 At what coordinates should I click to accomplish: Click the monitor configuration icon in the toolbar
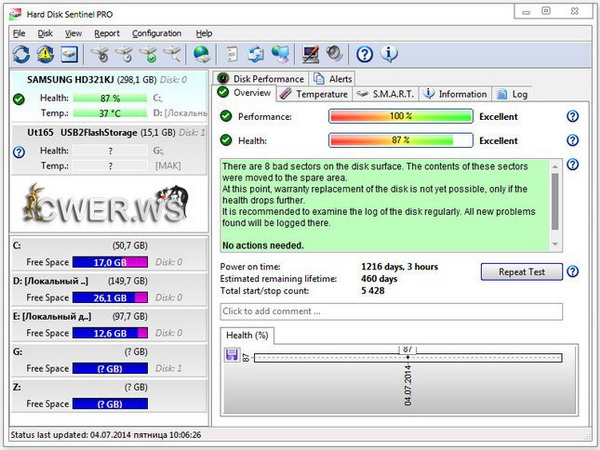click(311, 54)
